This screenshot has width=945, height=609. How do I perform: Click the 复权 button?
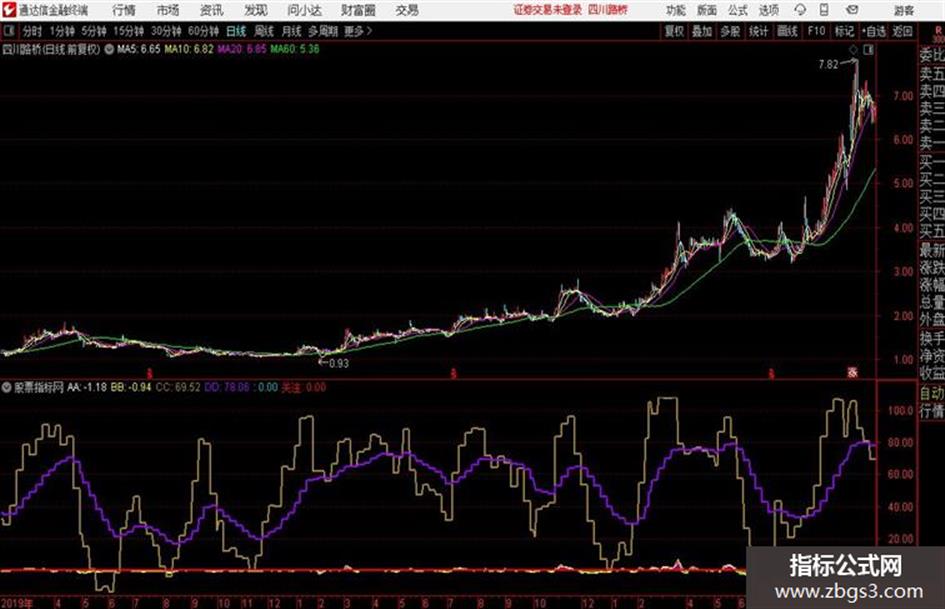(x=674, y=31)
